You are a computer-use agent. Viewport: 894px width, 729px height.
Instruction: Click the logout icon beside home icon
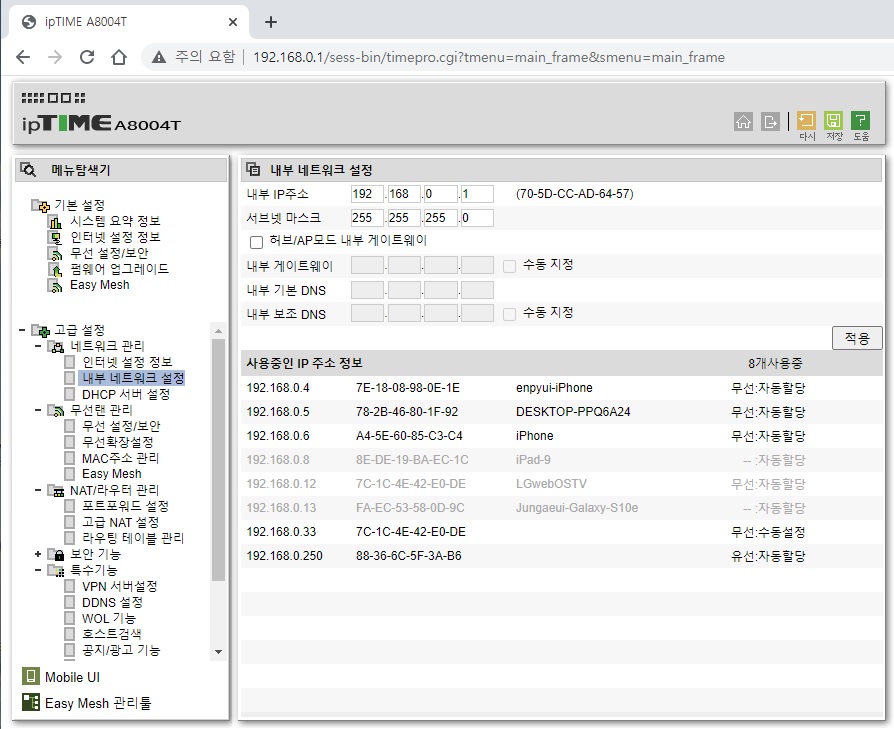(770, 121)
